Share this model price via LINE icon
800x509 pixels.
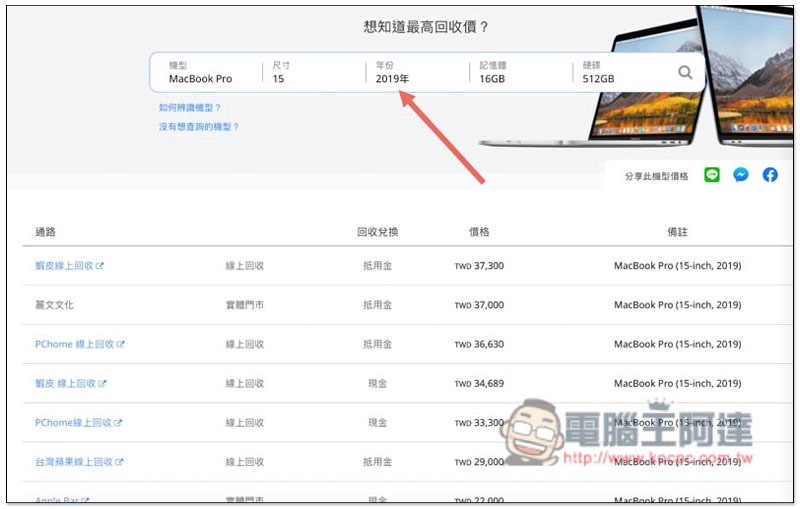pyautogui.click(x=712, y=175)
